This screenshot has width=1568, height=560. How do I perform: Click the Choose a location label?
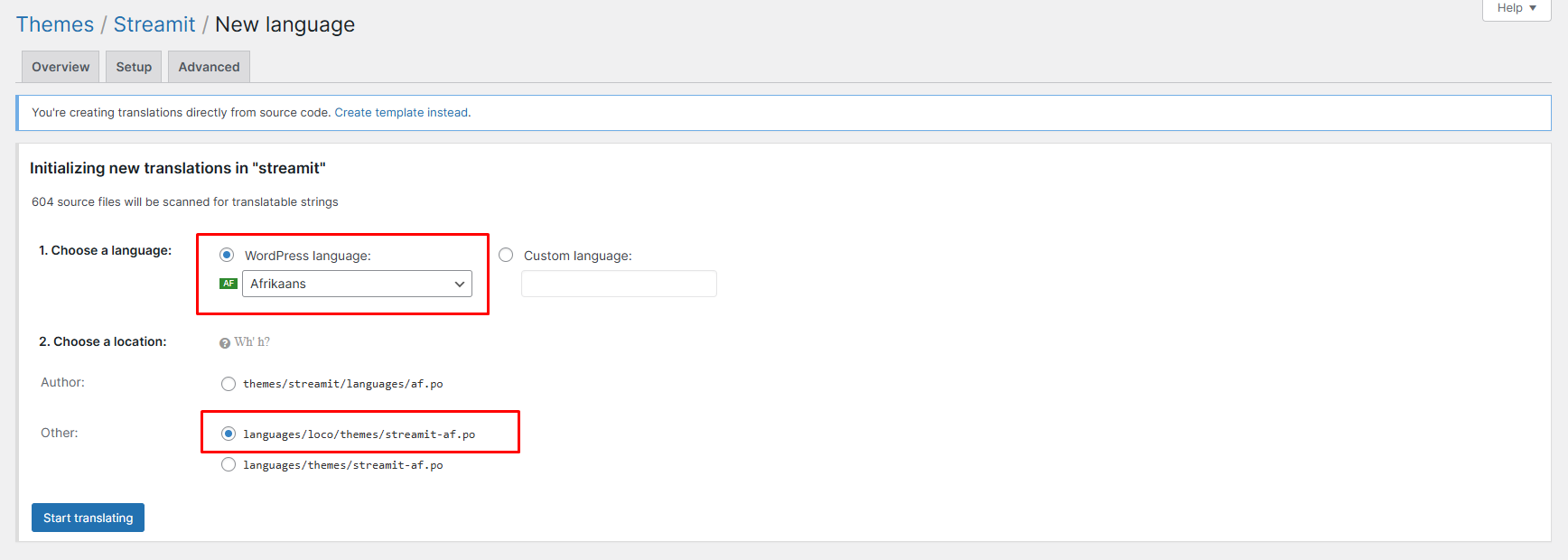(x=103, y=341)
